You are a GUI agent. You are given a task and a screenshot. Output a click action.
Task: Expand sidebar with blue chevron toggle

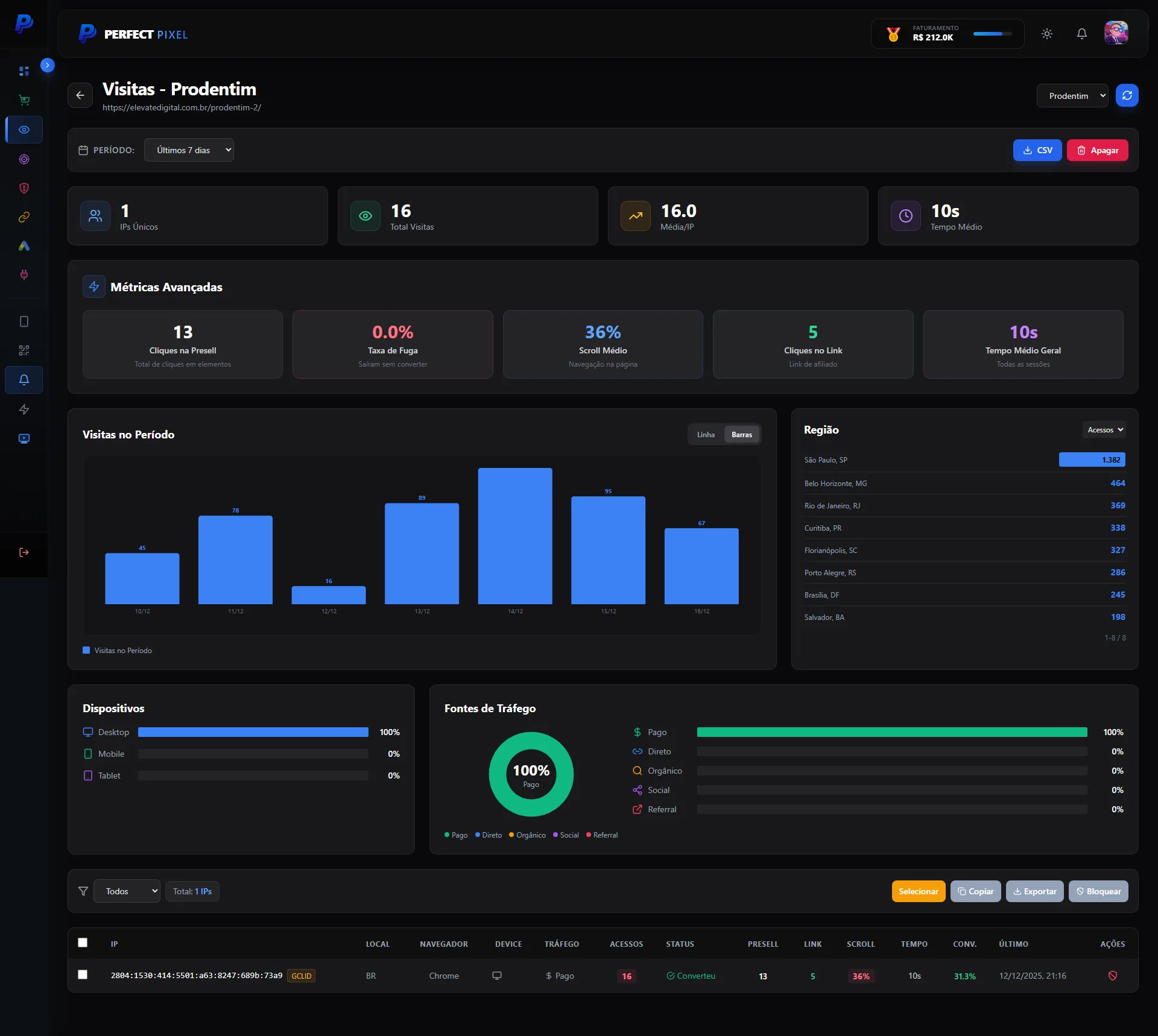click(x=48, y=65)
